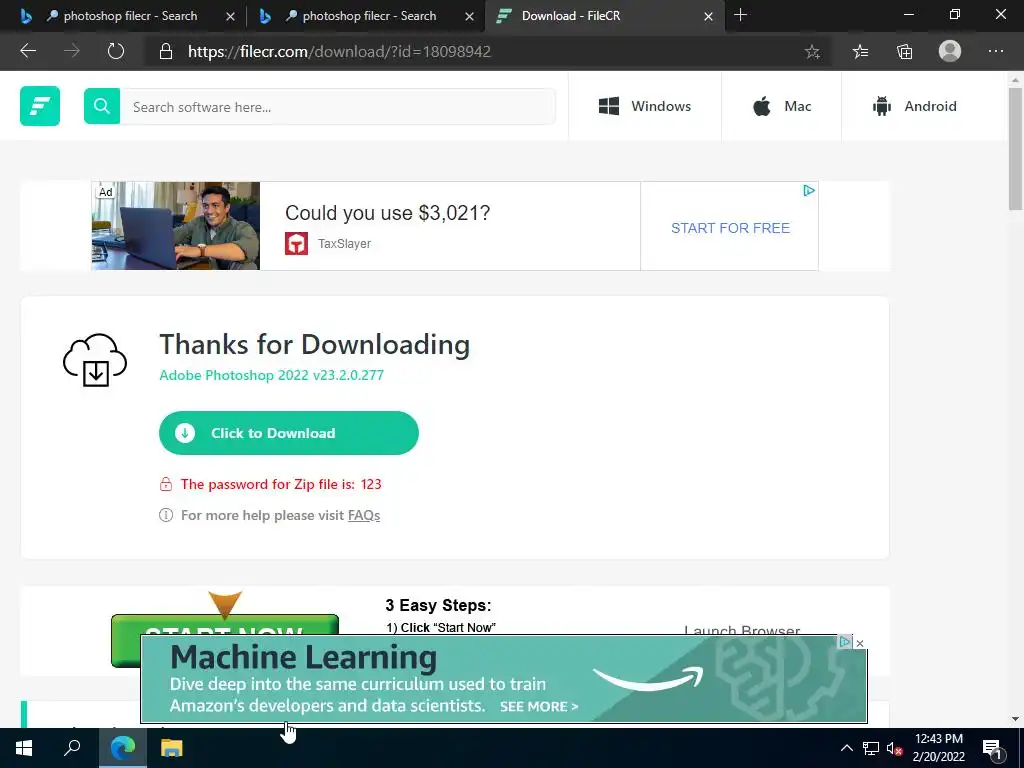Screen dimensions: 1024x768
Task: Open the Collections icon
Action: 904,52
